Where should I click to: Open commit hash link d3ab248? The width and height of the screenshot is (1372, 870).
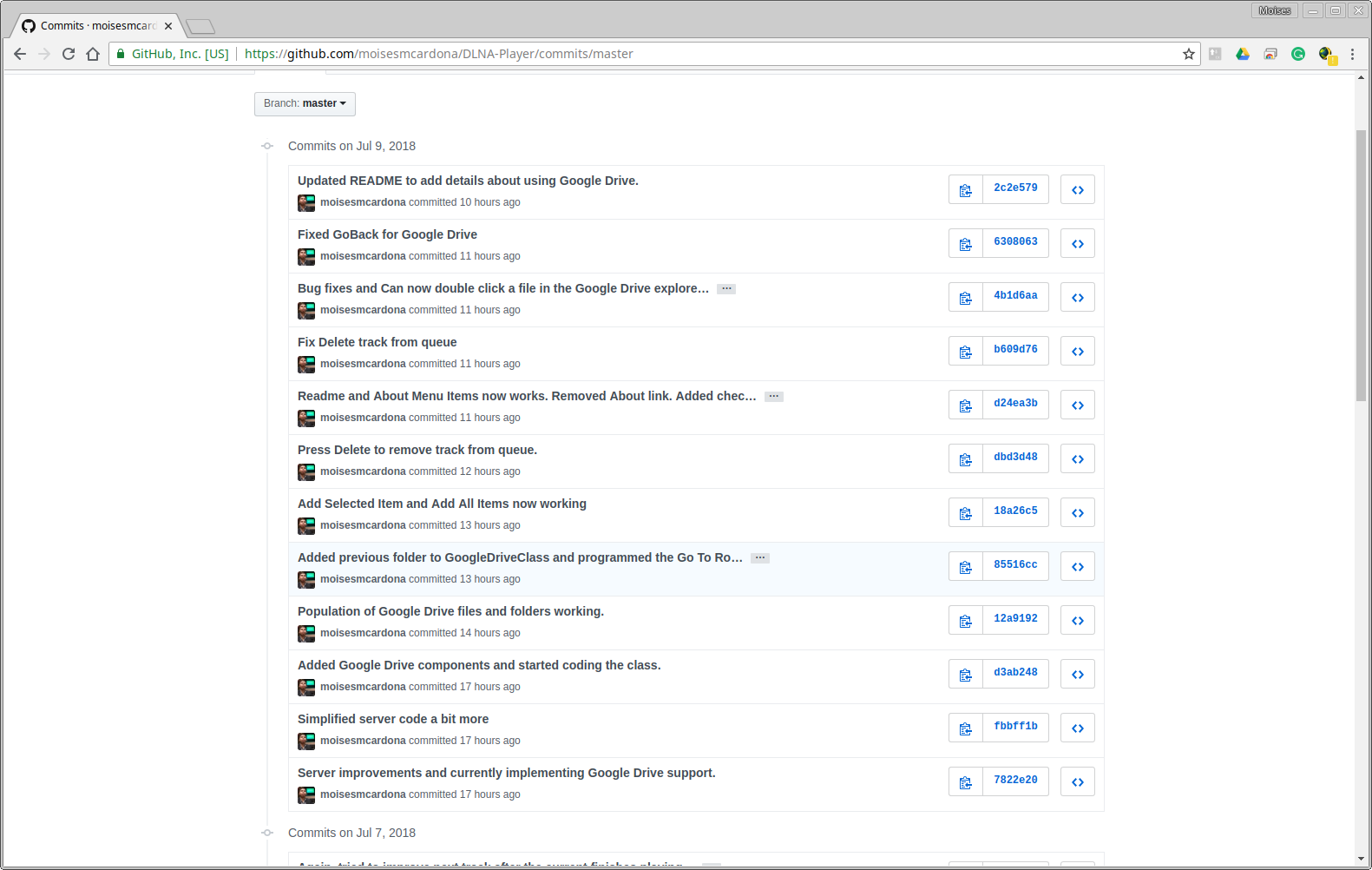point(1015,673)
